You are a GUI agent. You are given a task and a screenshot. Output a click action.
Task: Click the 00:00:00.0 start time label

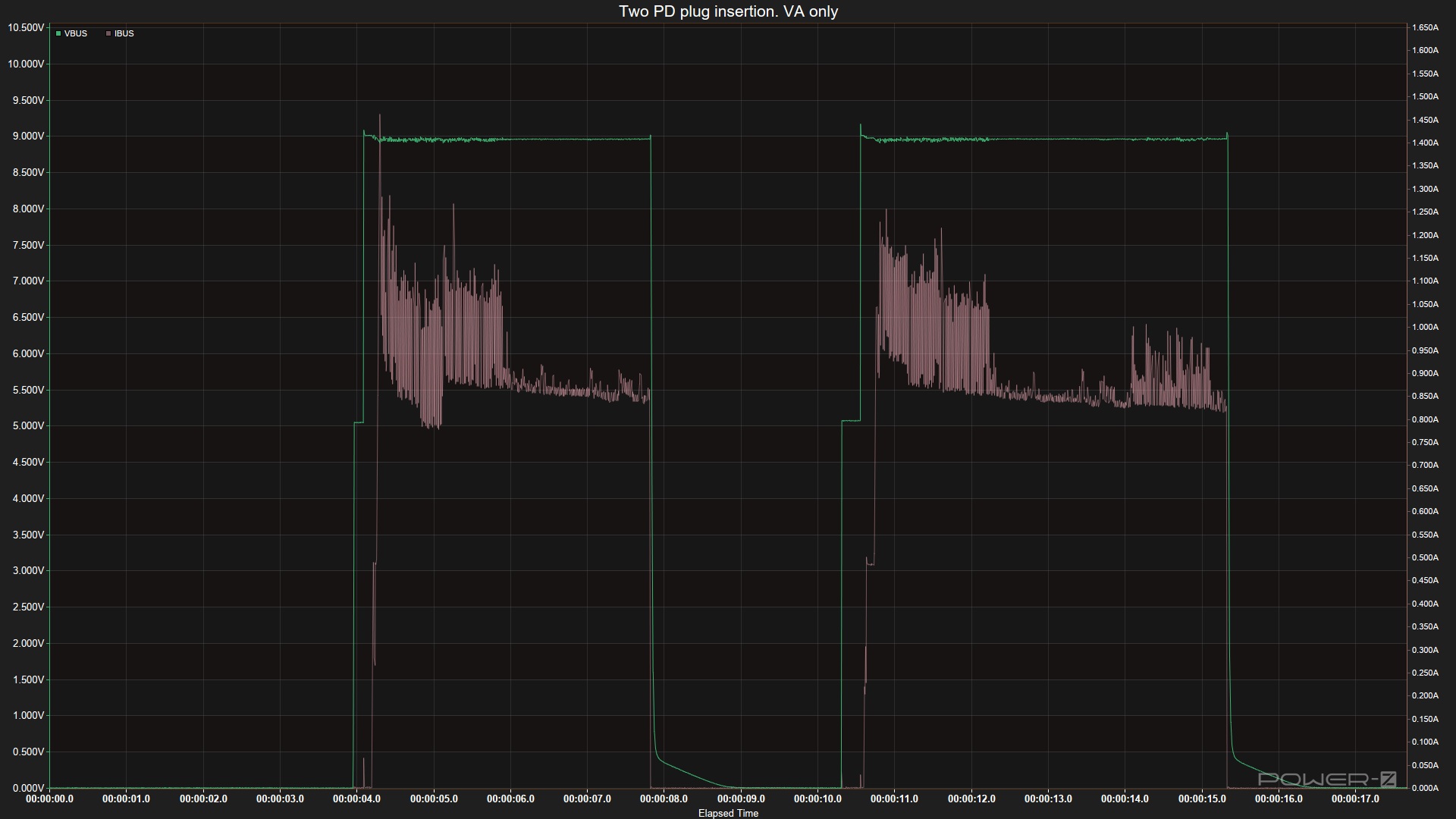[50, 799]
